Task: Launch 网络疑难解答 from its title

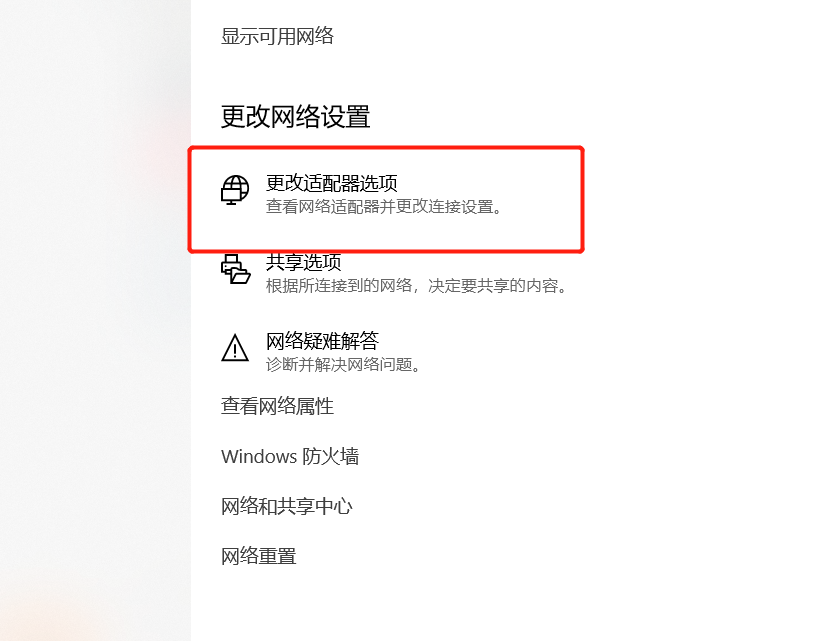Action: point(322,341)
